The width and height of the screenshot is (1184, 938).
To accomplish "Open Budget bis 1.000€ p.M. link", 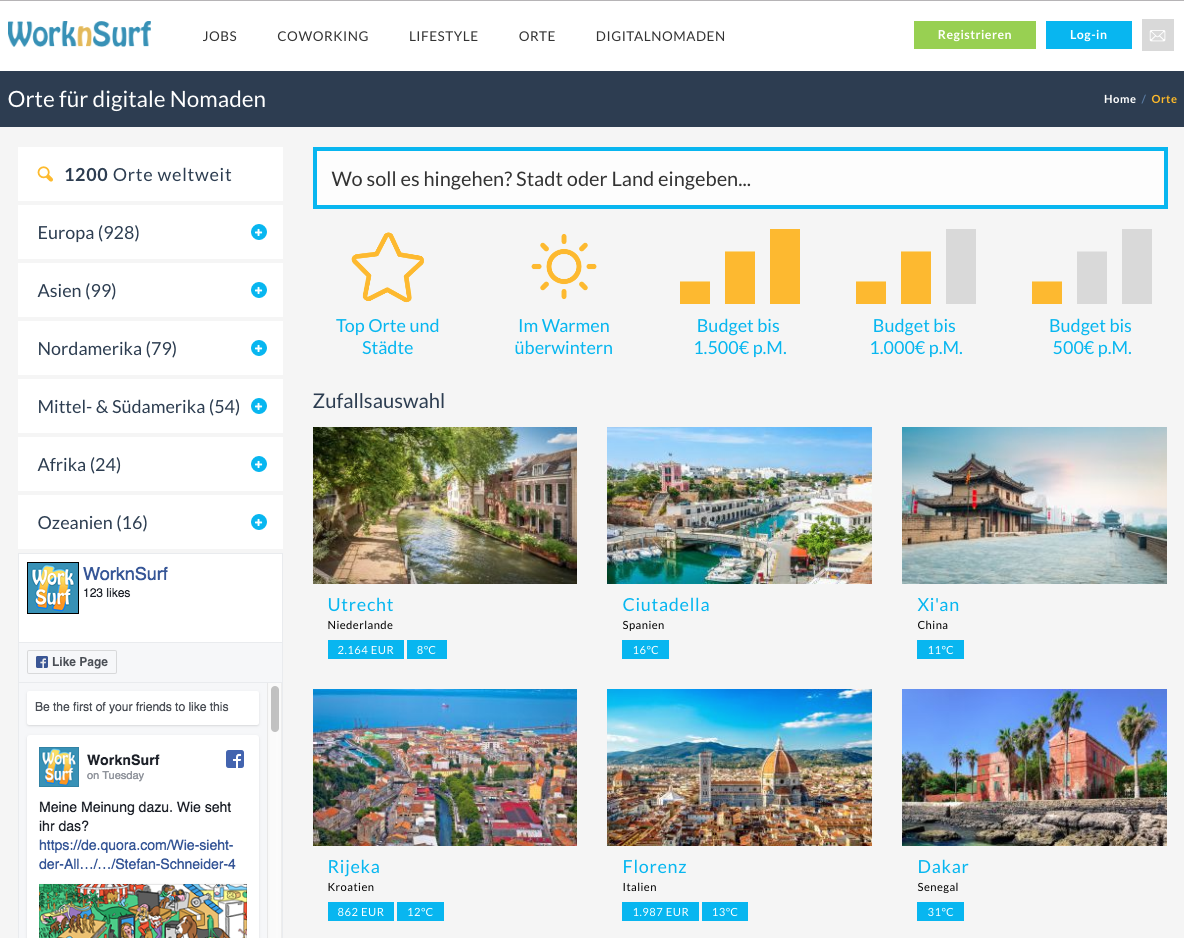I will (x=916, y=337).
